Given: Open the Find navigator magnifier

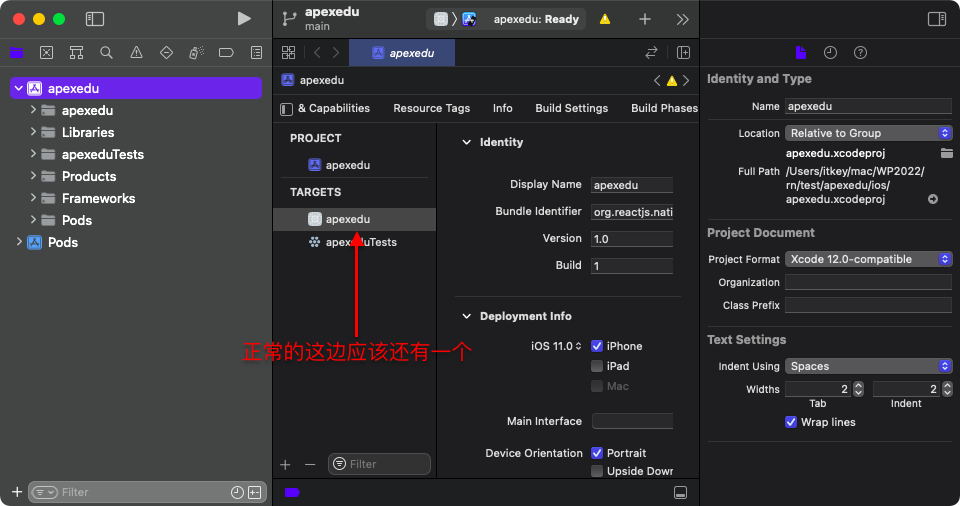Looking at the screenshot, I should [x=107, y=53].
